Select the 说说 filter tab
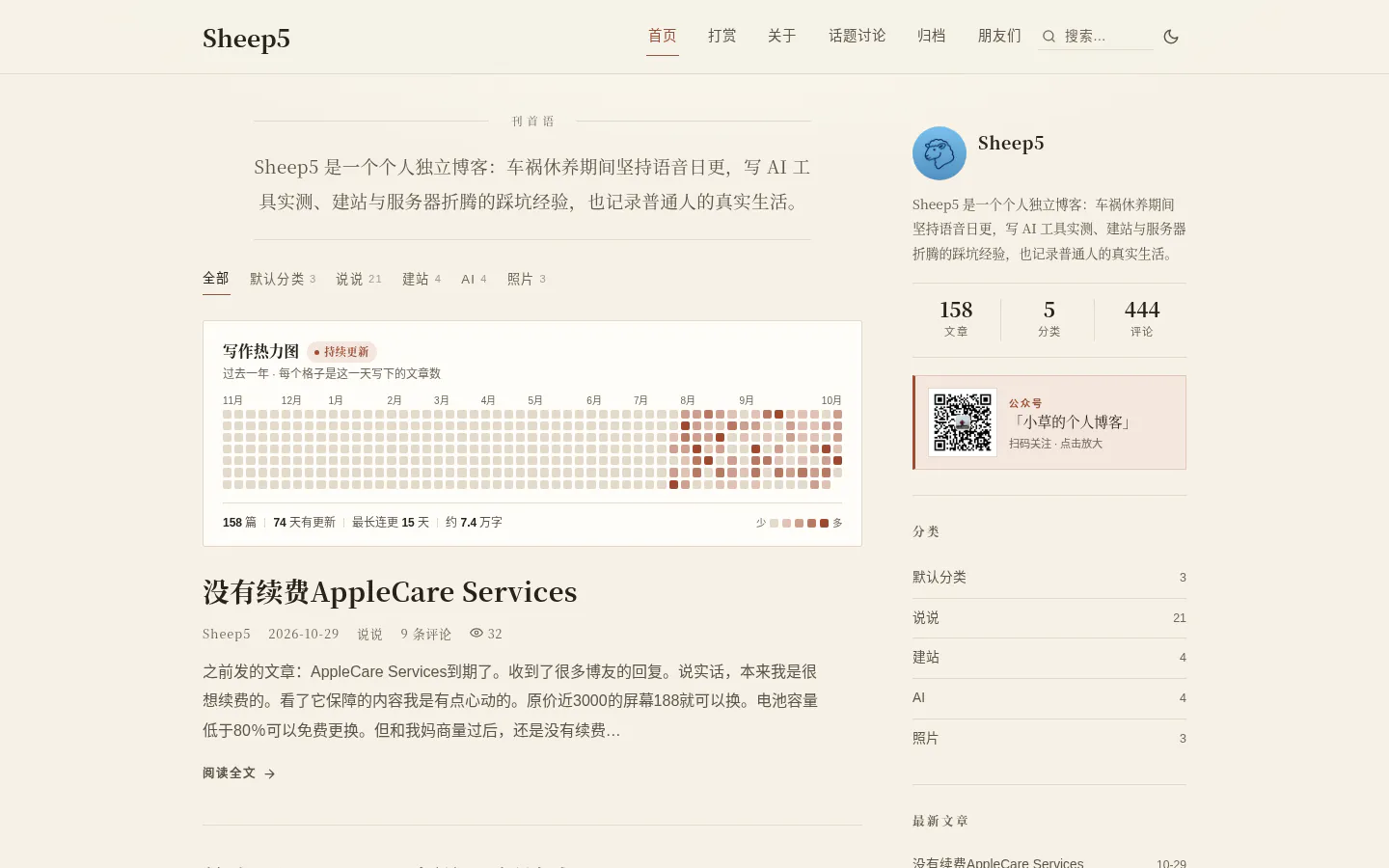Screen dimensions: 1389x868 point(359,279)
